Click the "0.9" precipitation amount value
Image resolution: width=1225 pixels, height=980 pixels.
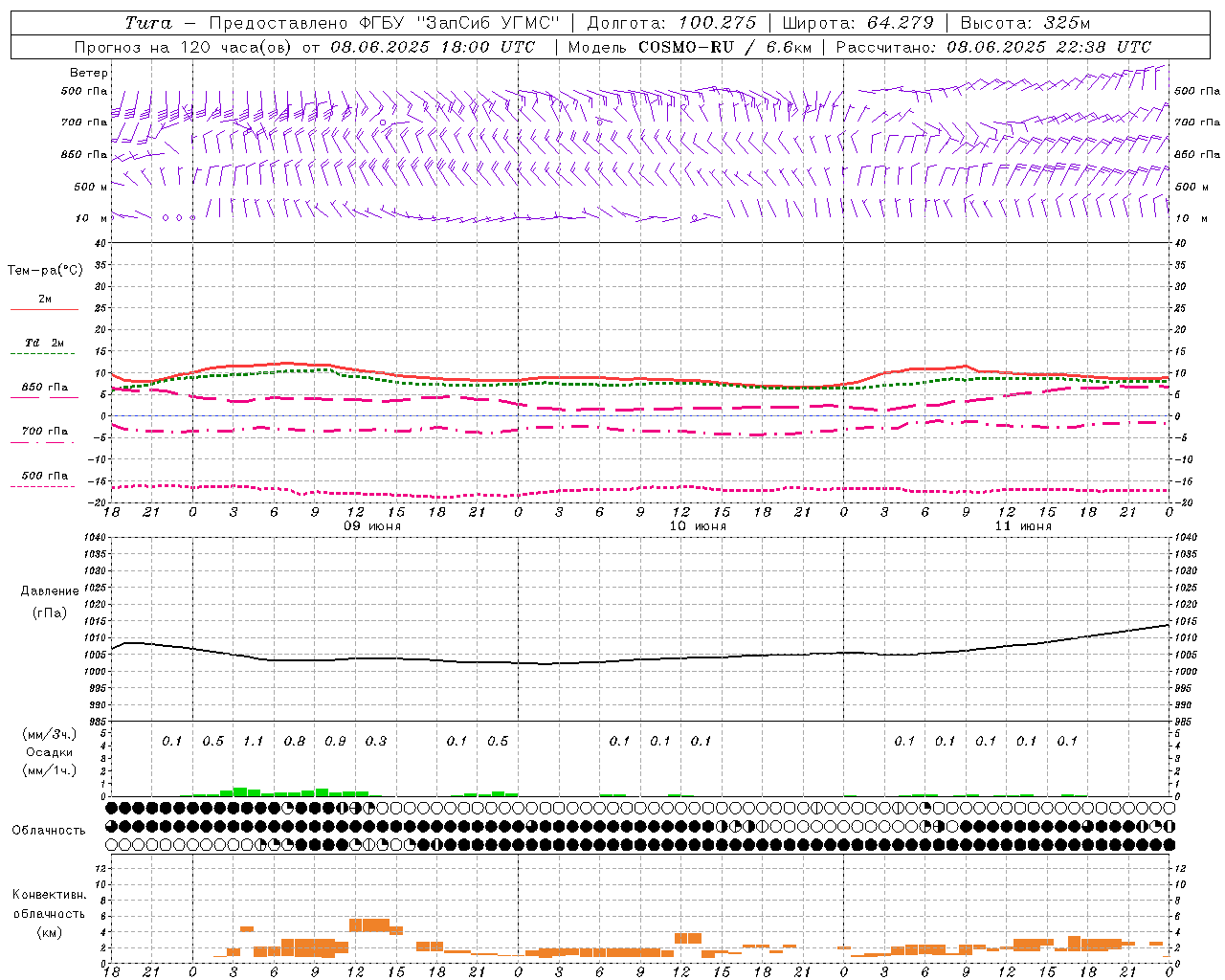(335, 742)
